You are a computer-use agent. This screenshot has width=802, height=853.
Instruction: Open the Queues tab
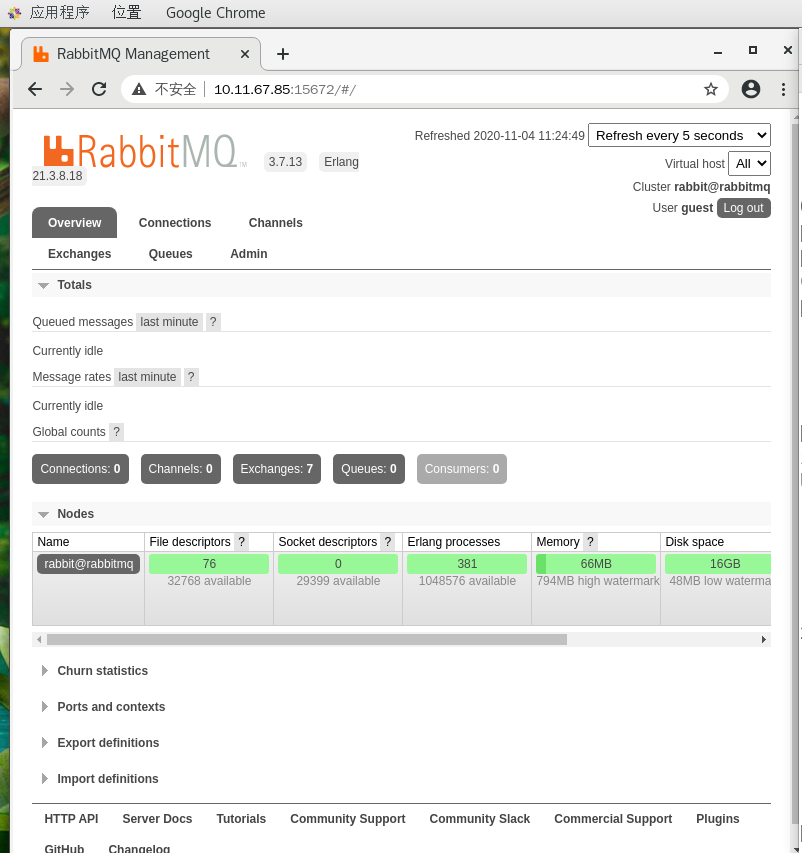170,254
